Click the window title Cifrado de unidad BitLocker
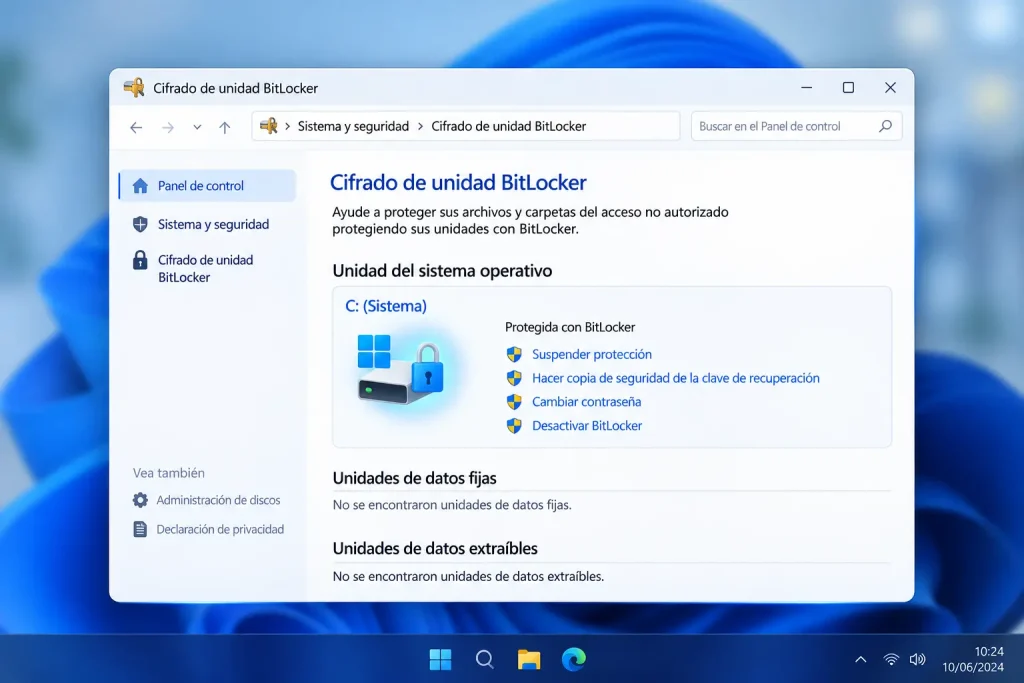 pos(235,88)
